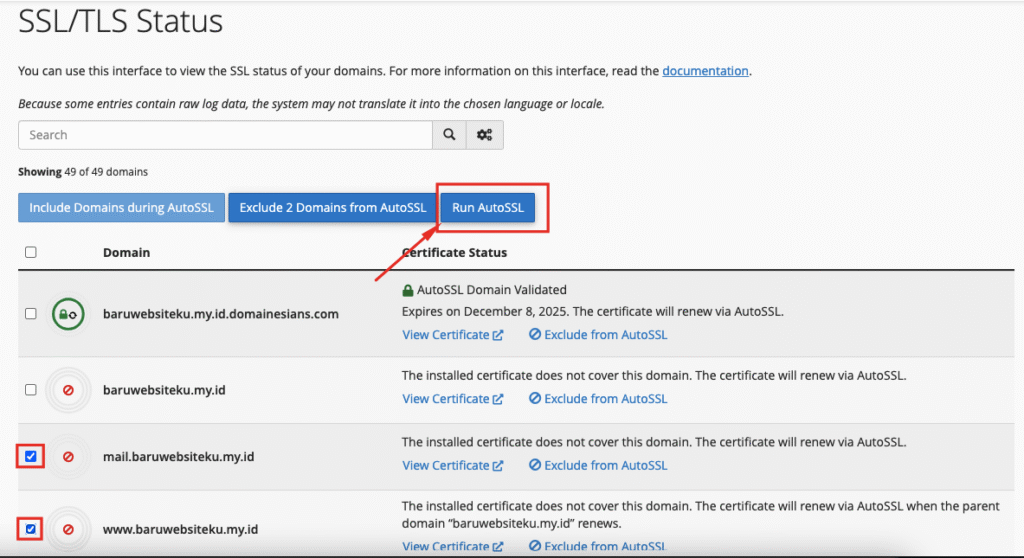
Task: View Certificate for baruwebsiteku.my.id.domainesians.com
Action: (453, 335)
